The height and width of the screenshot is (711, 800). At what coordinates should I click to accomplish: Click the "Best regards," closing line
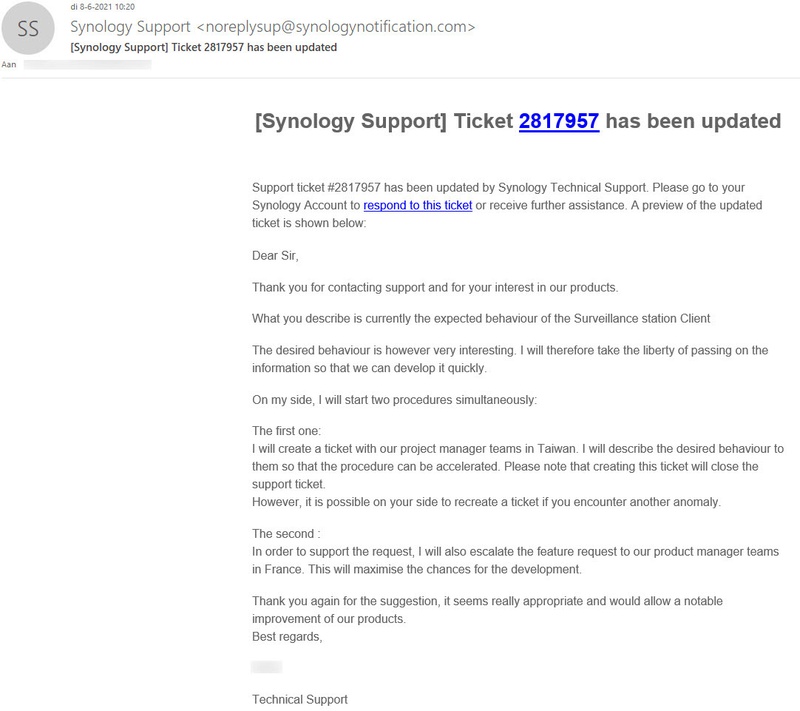click(x=288, y=636)
